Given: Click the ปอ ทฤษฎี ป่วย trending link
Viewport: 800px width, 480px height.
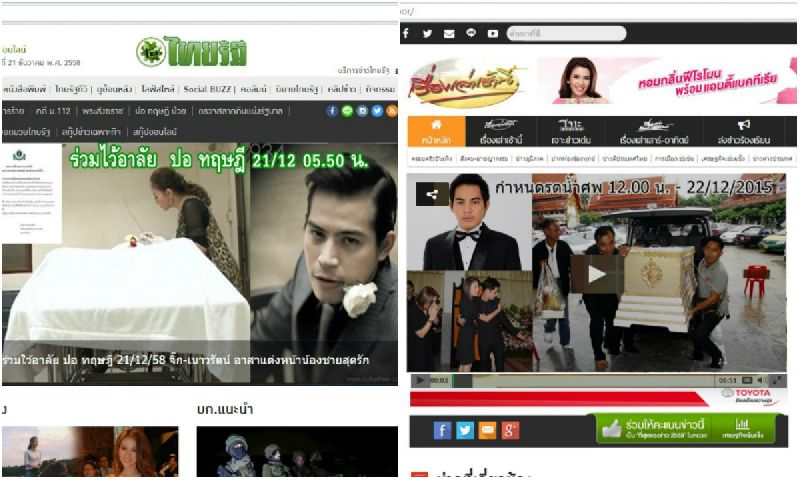Looking at the screenshot, I should (x=161, y=111).
